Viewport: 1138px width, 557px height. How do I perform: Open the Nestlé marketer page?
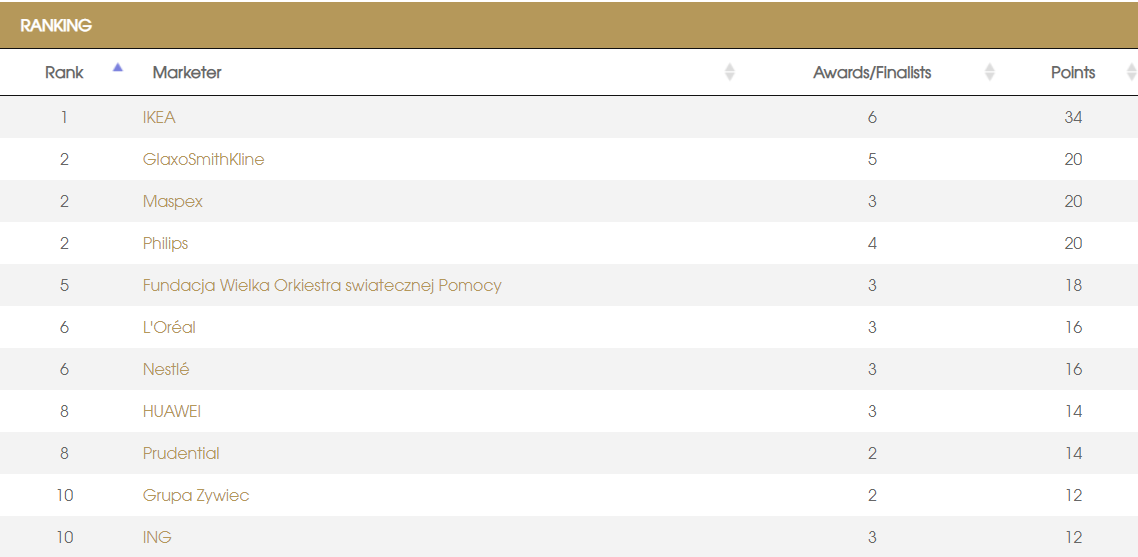click(166, 370)
